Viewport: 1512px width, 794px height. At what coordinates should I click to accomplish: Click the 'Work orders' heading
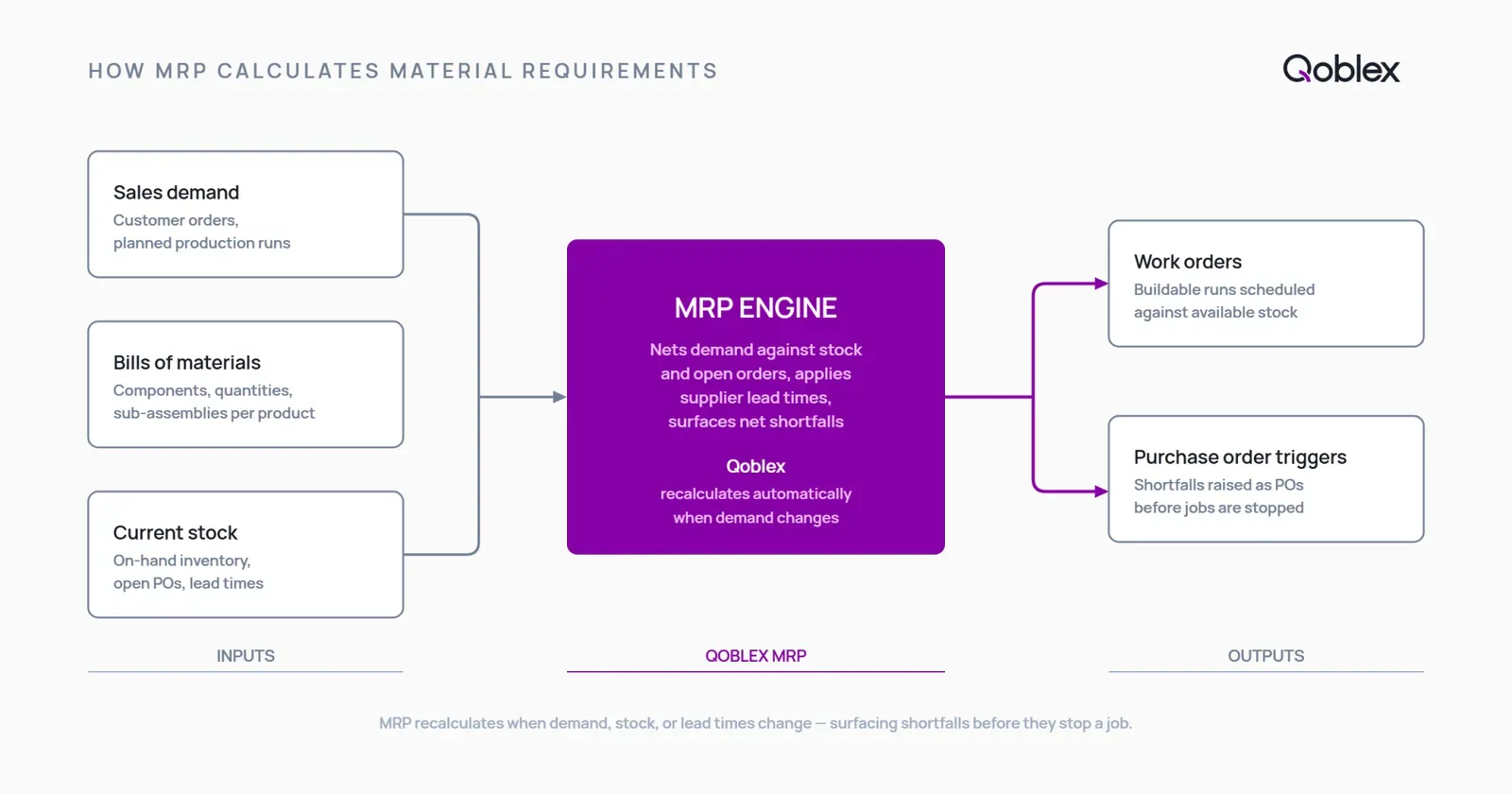tap(1188, 262)
